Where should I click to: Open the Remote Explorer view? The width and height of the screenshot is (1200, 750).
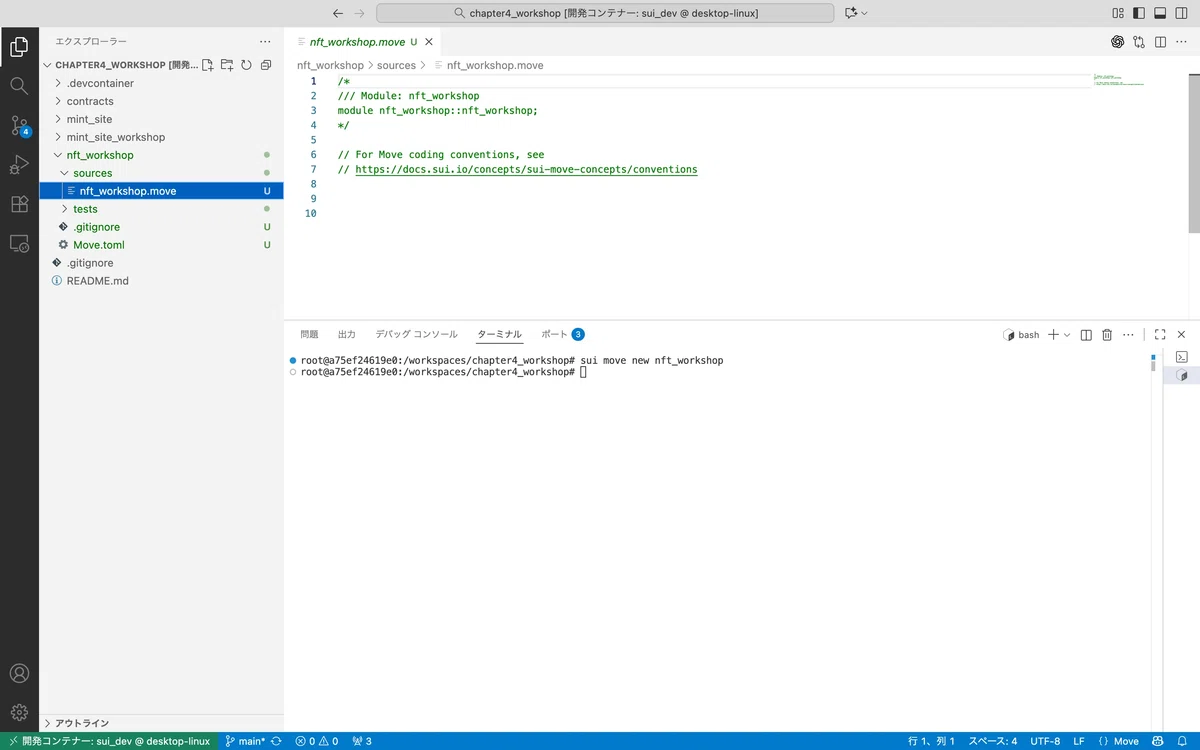click(19, 243)
